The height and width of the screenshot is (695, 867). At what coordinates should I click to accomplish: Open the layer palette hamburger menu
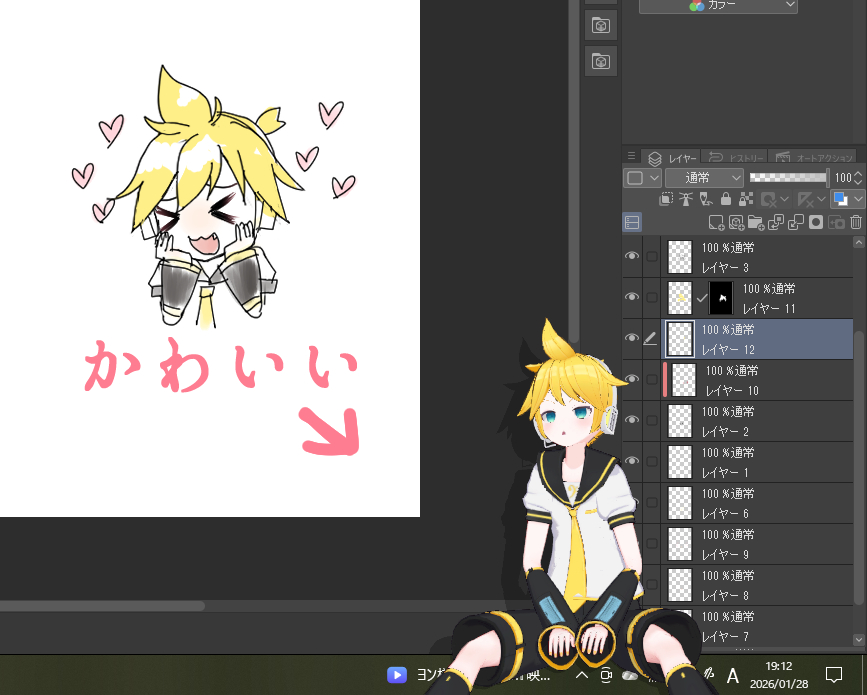pos(631,156)
